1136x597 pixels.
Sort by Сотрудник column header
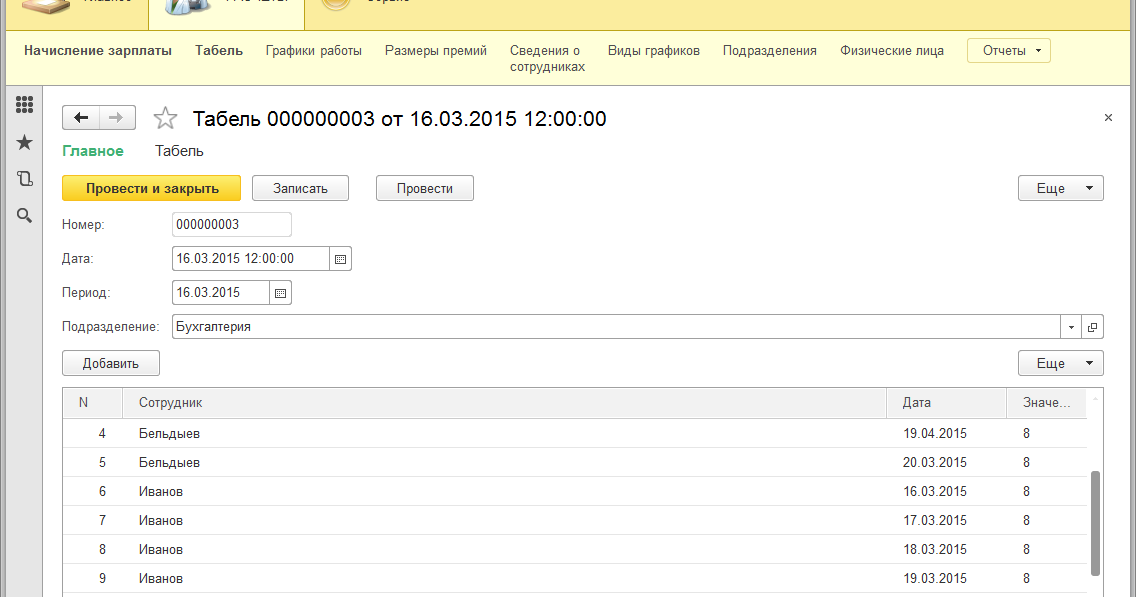tap(504, 403)
